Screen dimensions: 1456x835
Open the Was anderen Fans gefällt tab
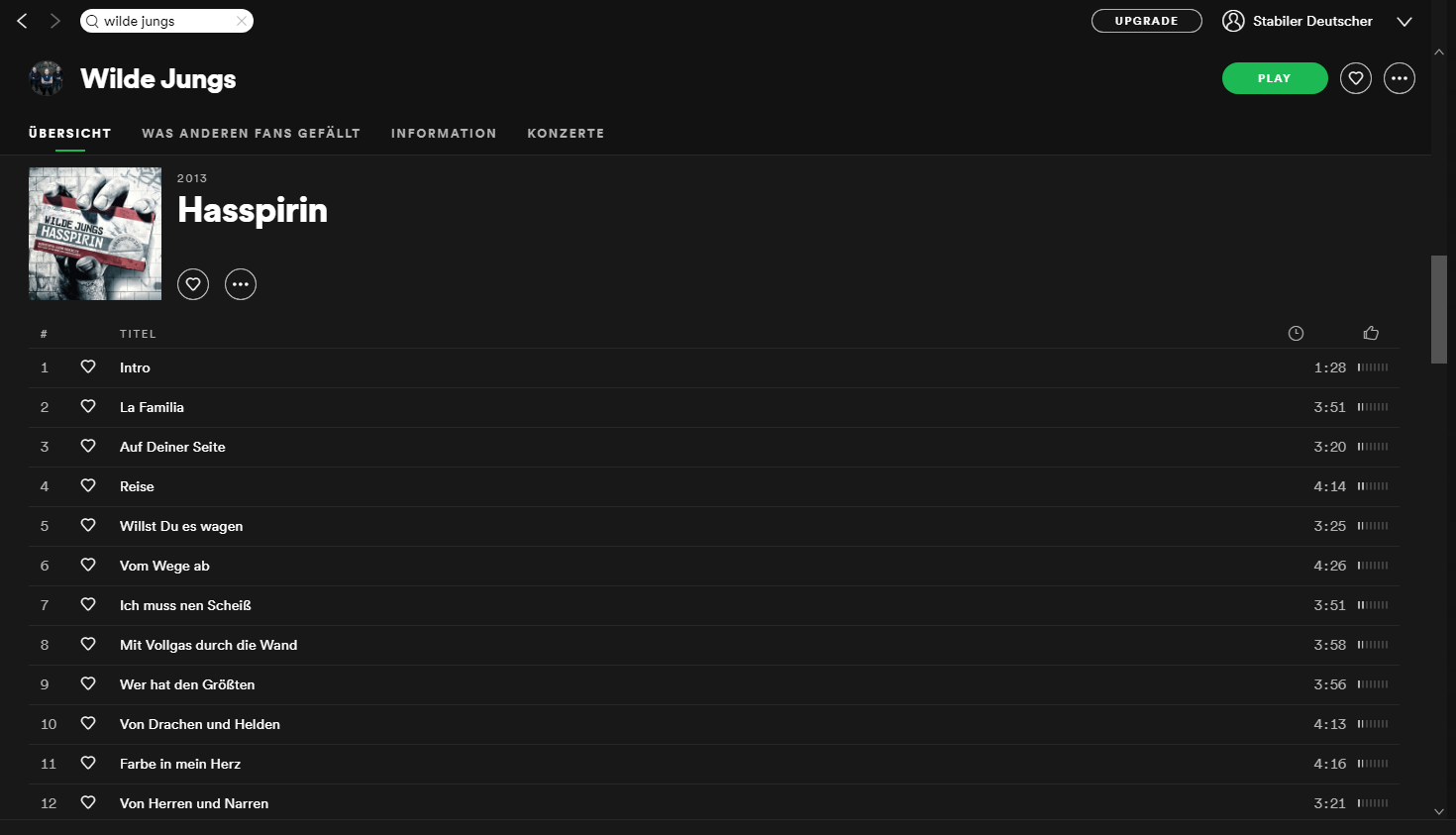(x=251, y=133)
